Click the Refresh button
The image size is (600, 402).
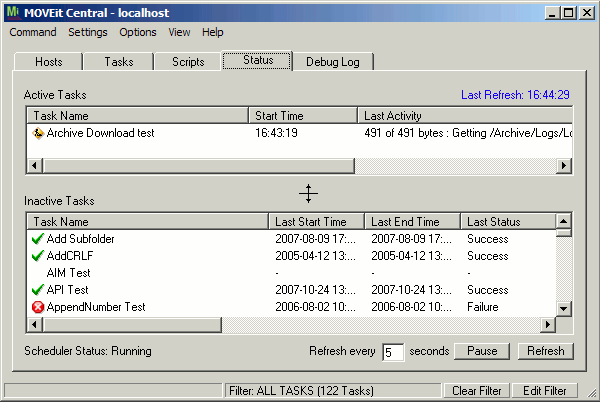[546, 351]
